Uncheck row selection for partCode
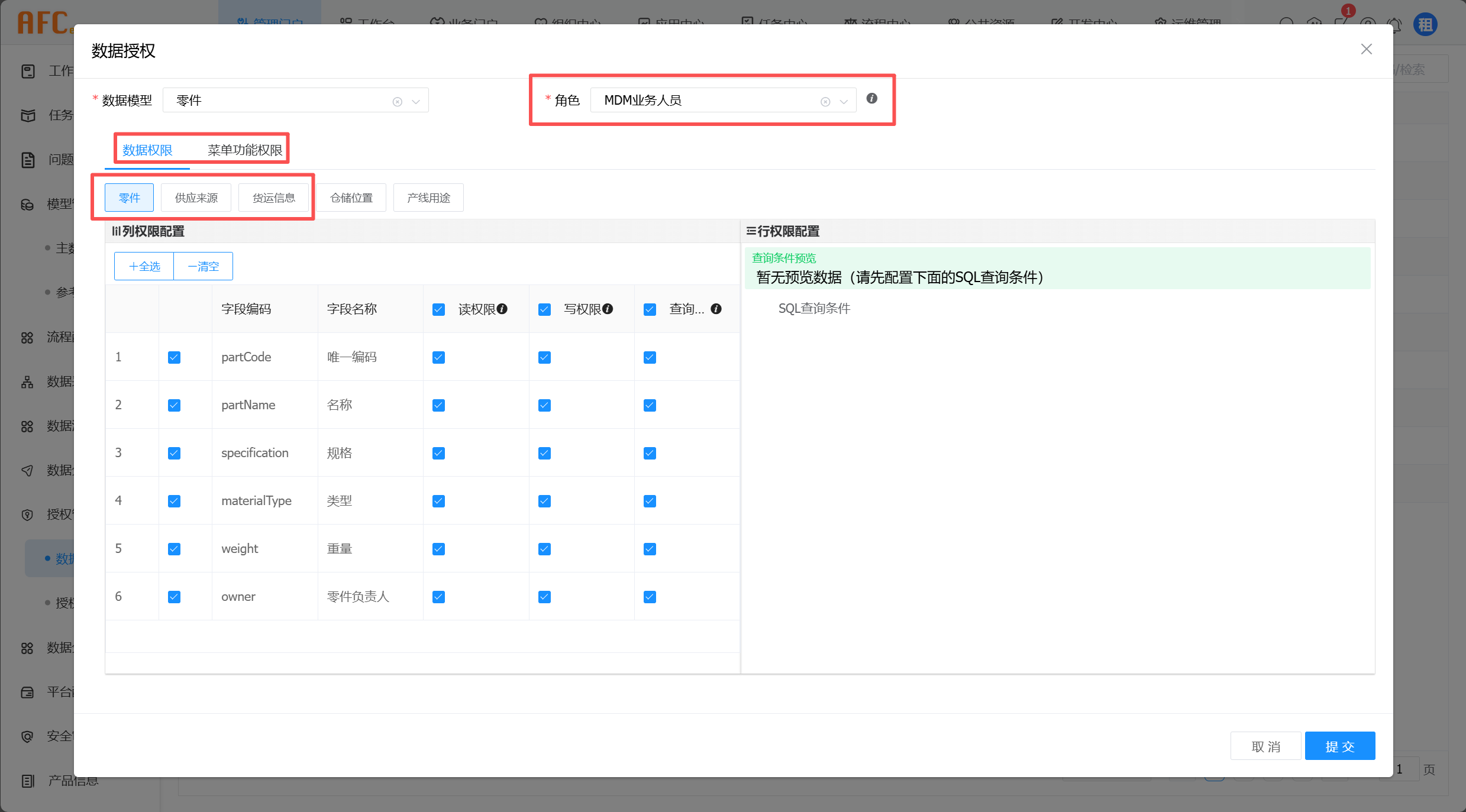The width and height of the screenshot is (1466, 812). [174, 357]
